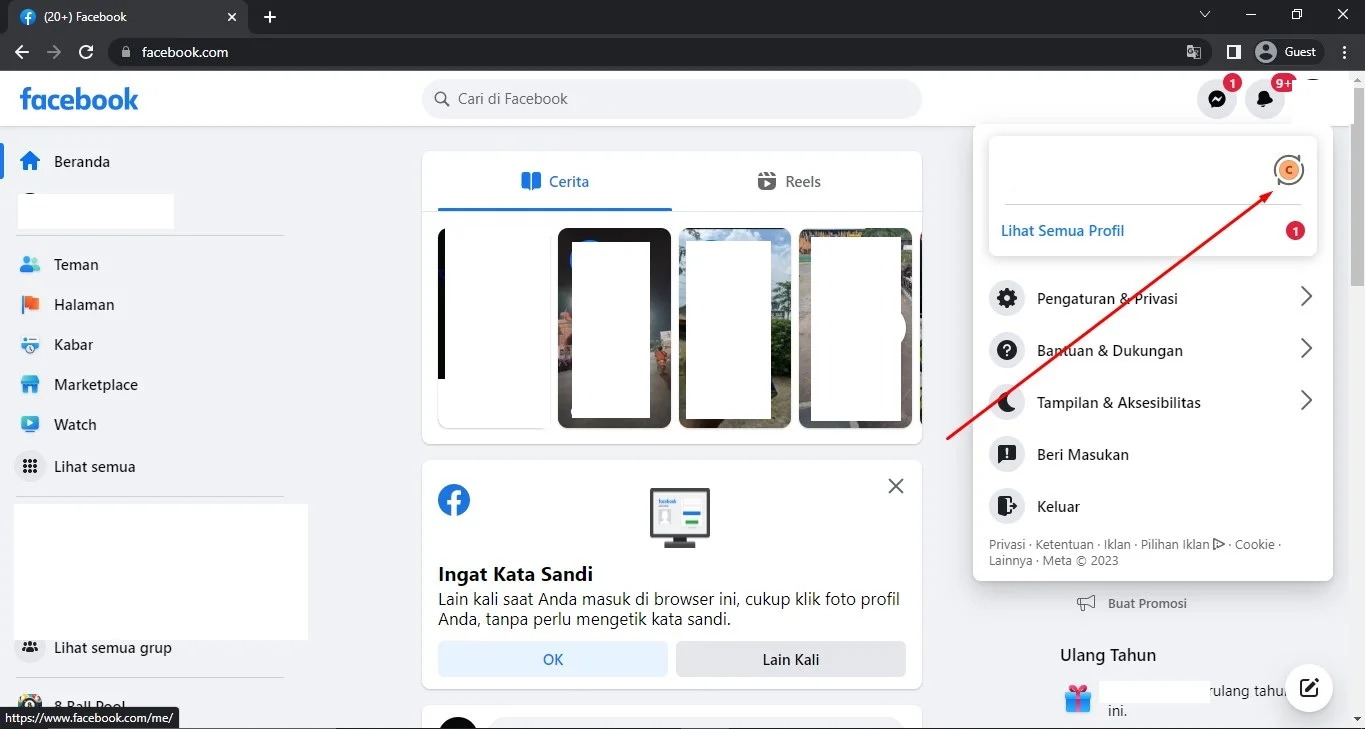Click the birthday gift icon
The height and width of the screenshot is (729, 1365).
coord(1077,697)
